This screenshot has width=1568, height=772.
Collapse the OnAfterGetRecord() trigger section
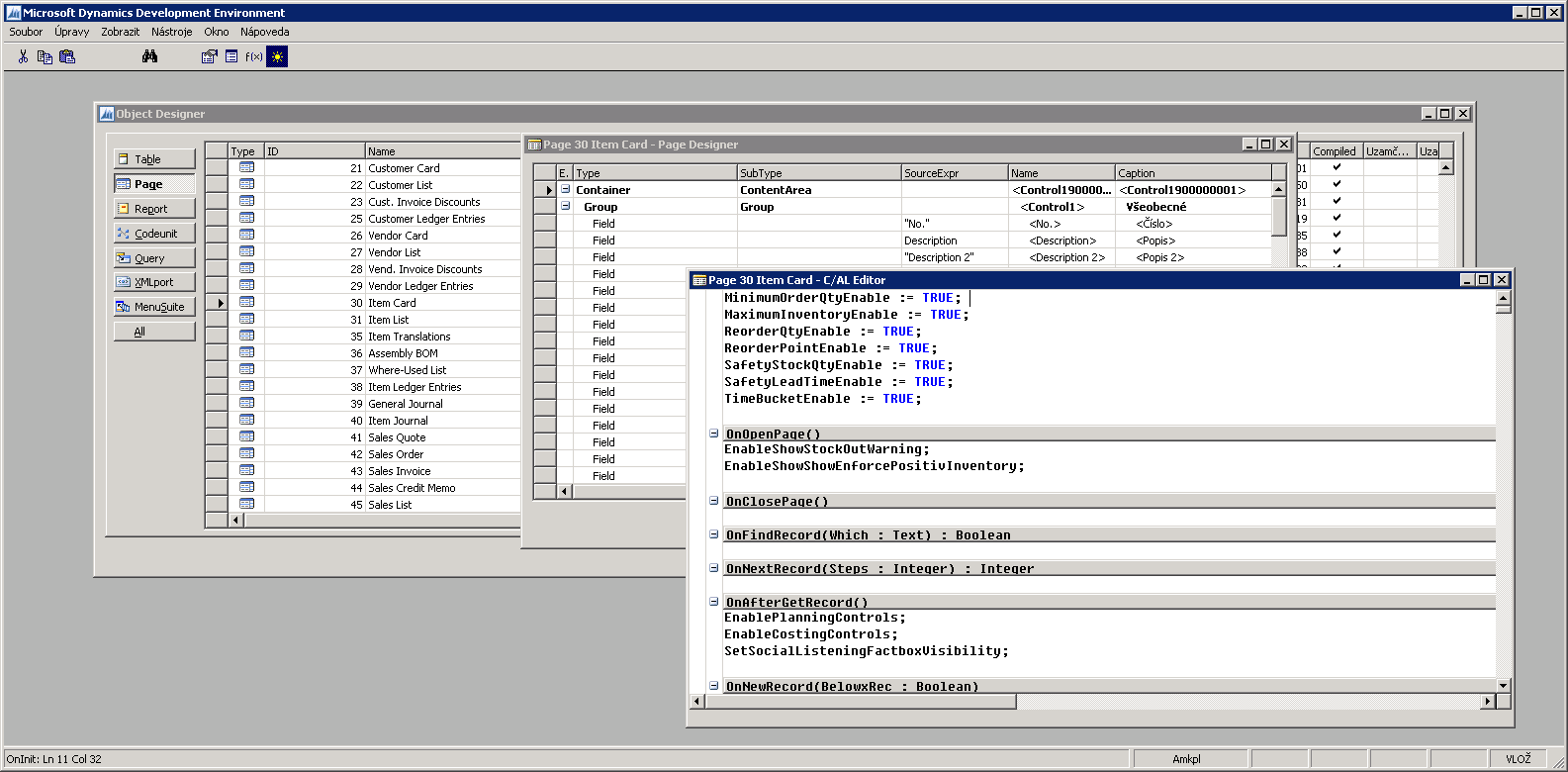click(x=713, y=602)
